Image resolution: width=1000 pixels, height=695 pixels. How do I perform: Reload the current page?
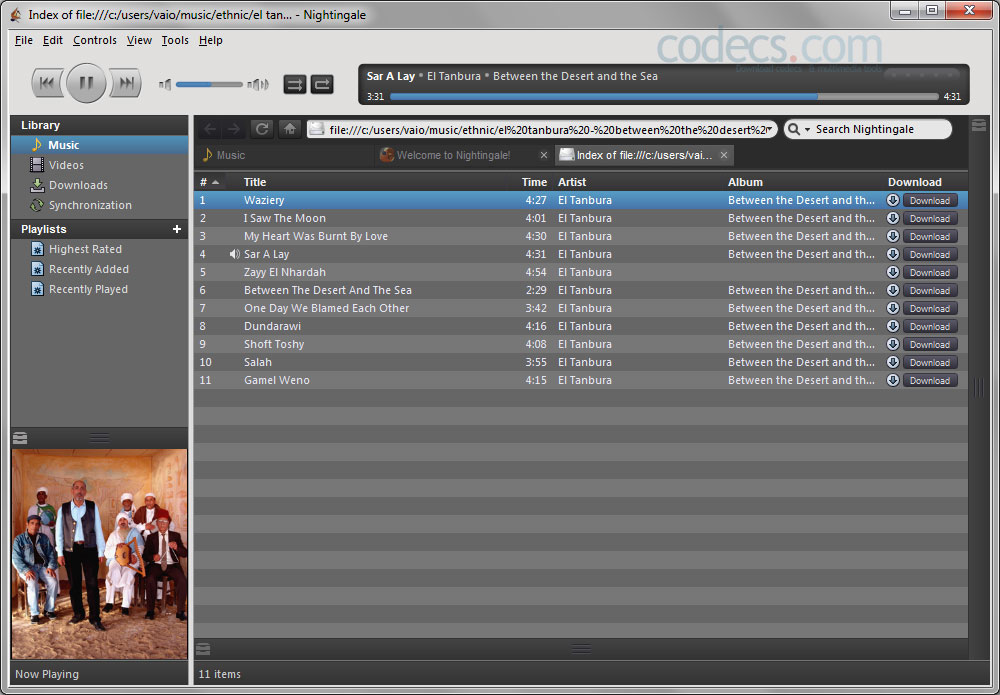coord(261,129)
